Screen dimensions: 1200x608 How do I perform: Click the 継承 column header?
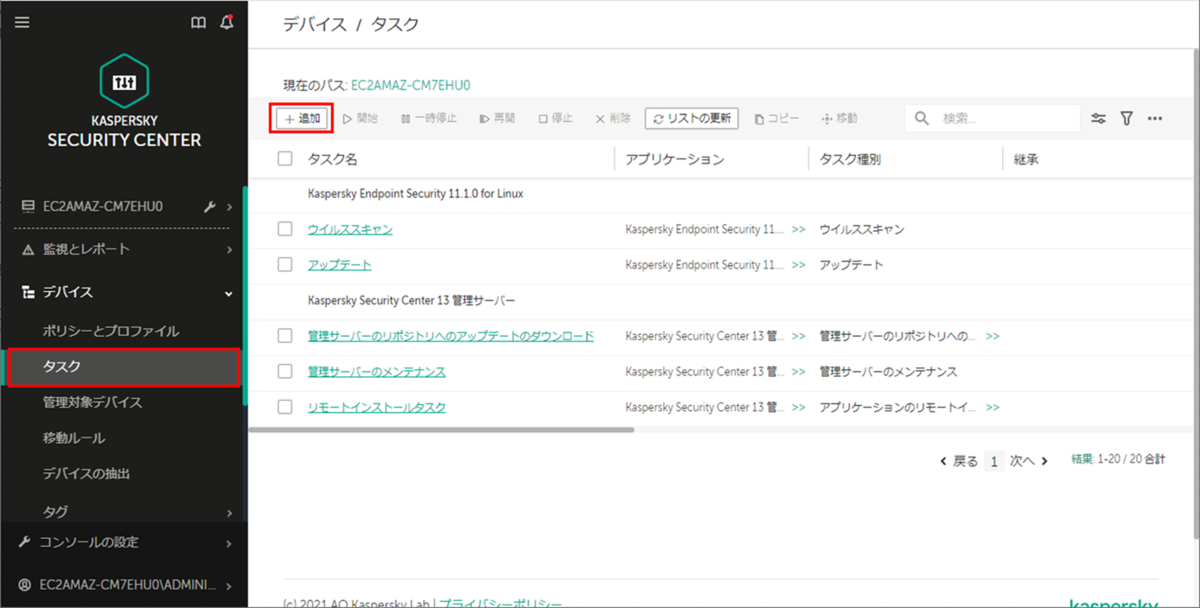pos(1026,159)
